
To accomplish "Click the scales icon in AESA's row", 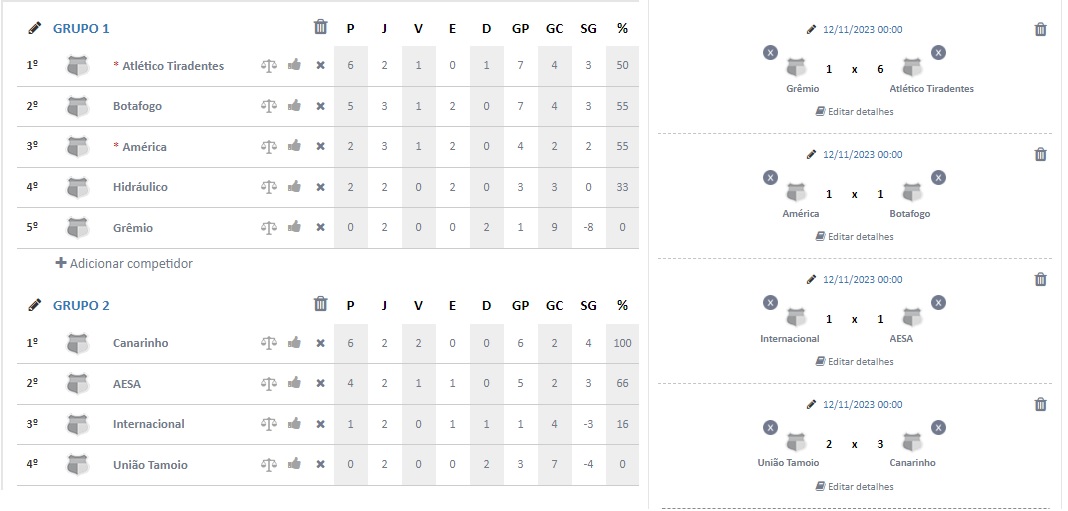I will [269, 384].
